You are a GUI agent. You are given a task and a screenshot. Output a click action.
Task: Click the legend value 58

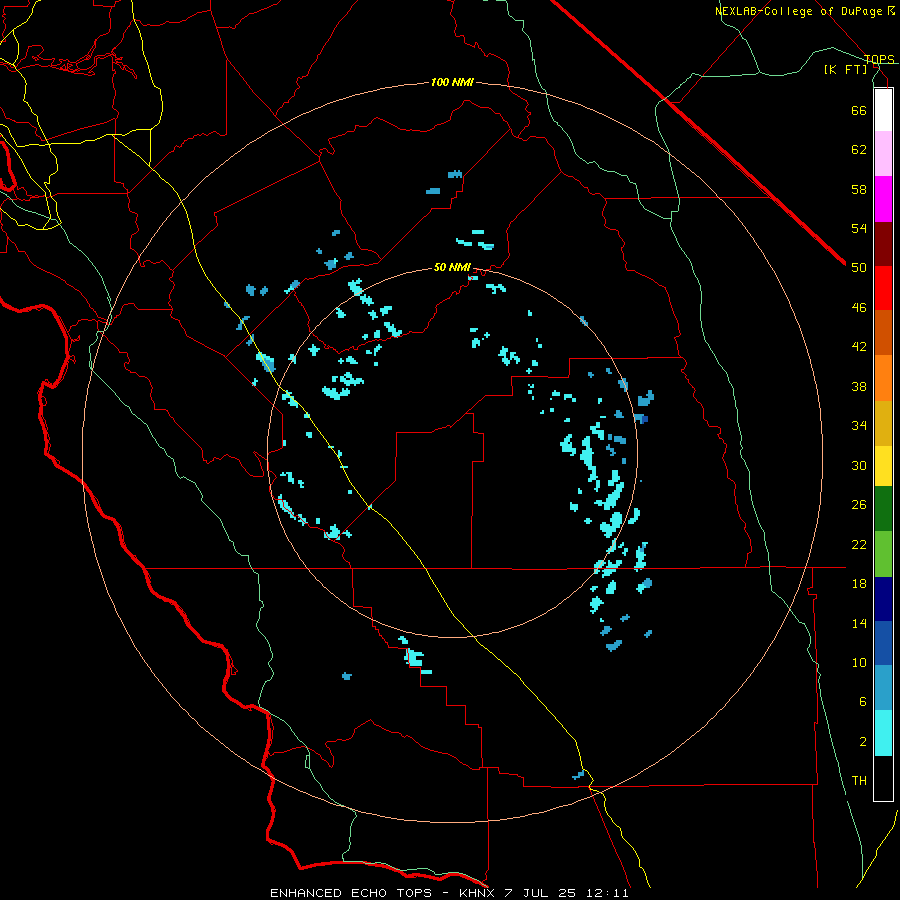[859, 189]
